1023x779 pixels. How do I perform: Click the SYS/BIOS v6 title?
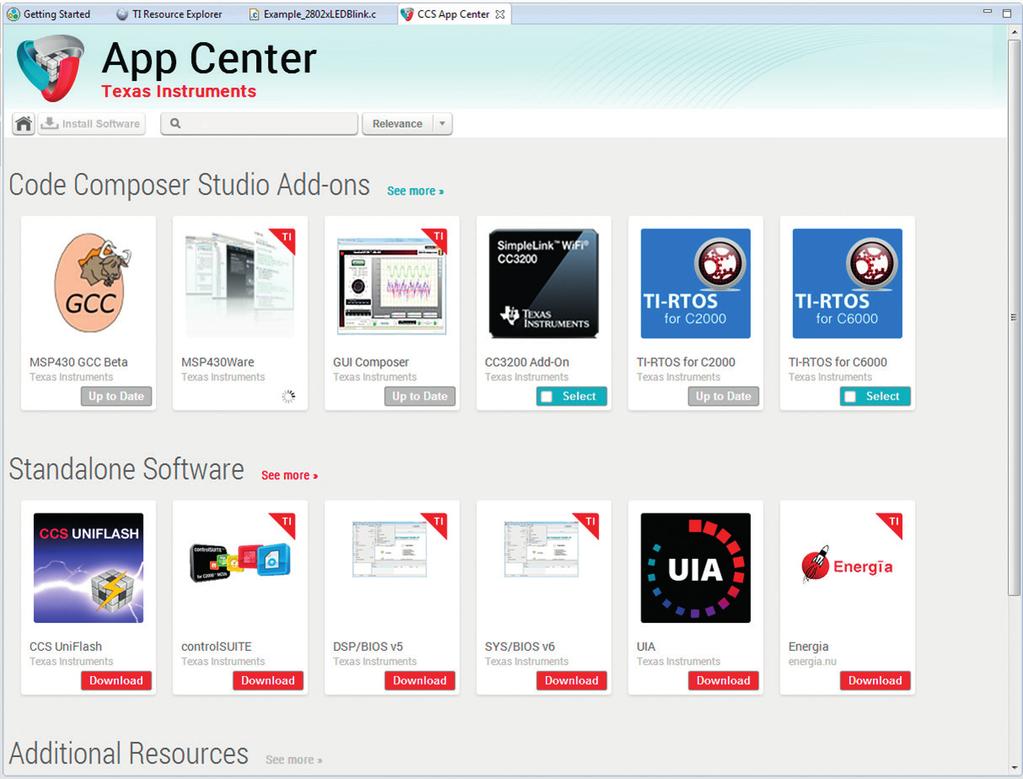[519, 647]
